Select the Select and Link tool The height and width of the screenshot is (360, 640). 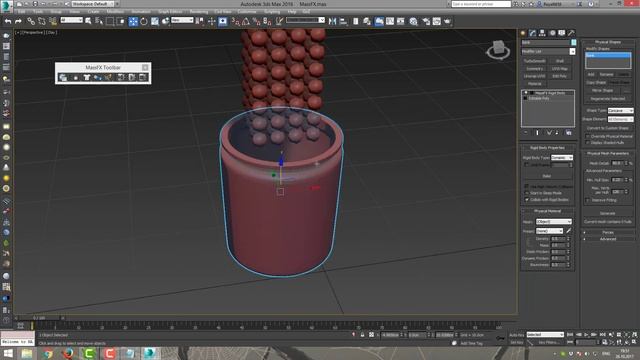click(31, 21)
